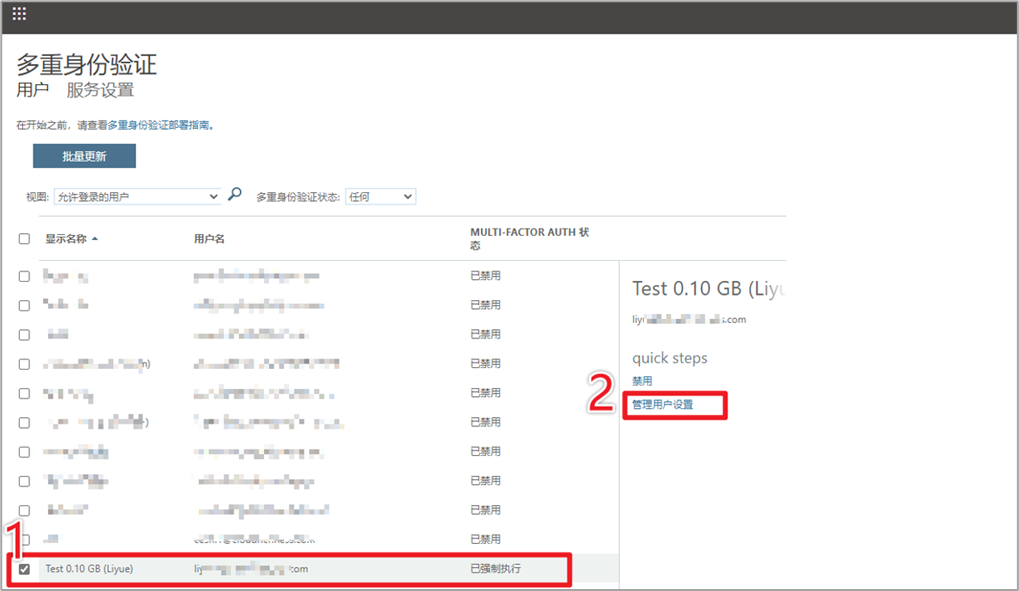Tick the checkbox of the first user row
Screen dimensions: 1019x591
pyautogui.click(x=24, y=276)
